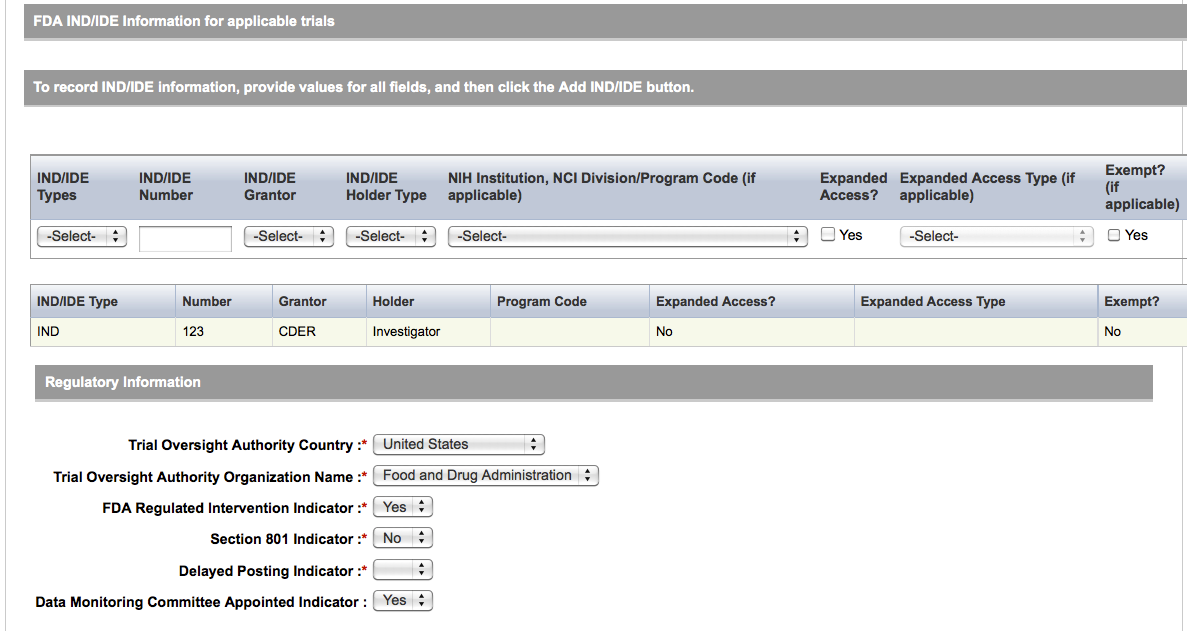The width and height of the screenshot is (1187, 631).
Task: Open the Delayed Posting Indicator dropdown
Action: 403,570
